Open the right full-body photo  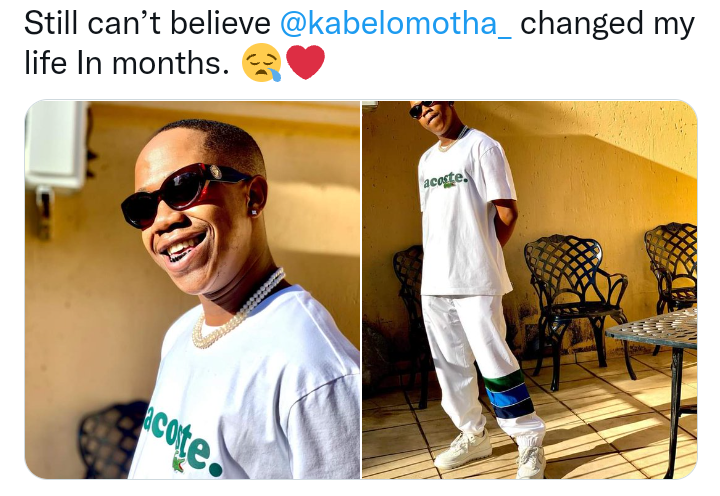[x=529, y=289]
